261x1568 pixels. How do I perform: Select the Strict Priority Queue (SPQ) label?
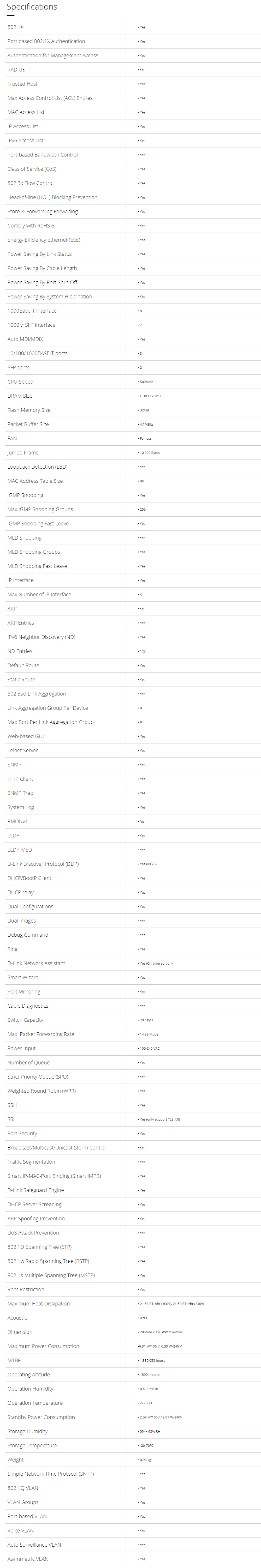point(38,1077)
